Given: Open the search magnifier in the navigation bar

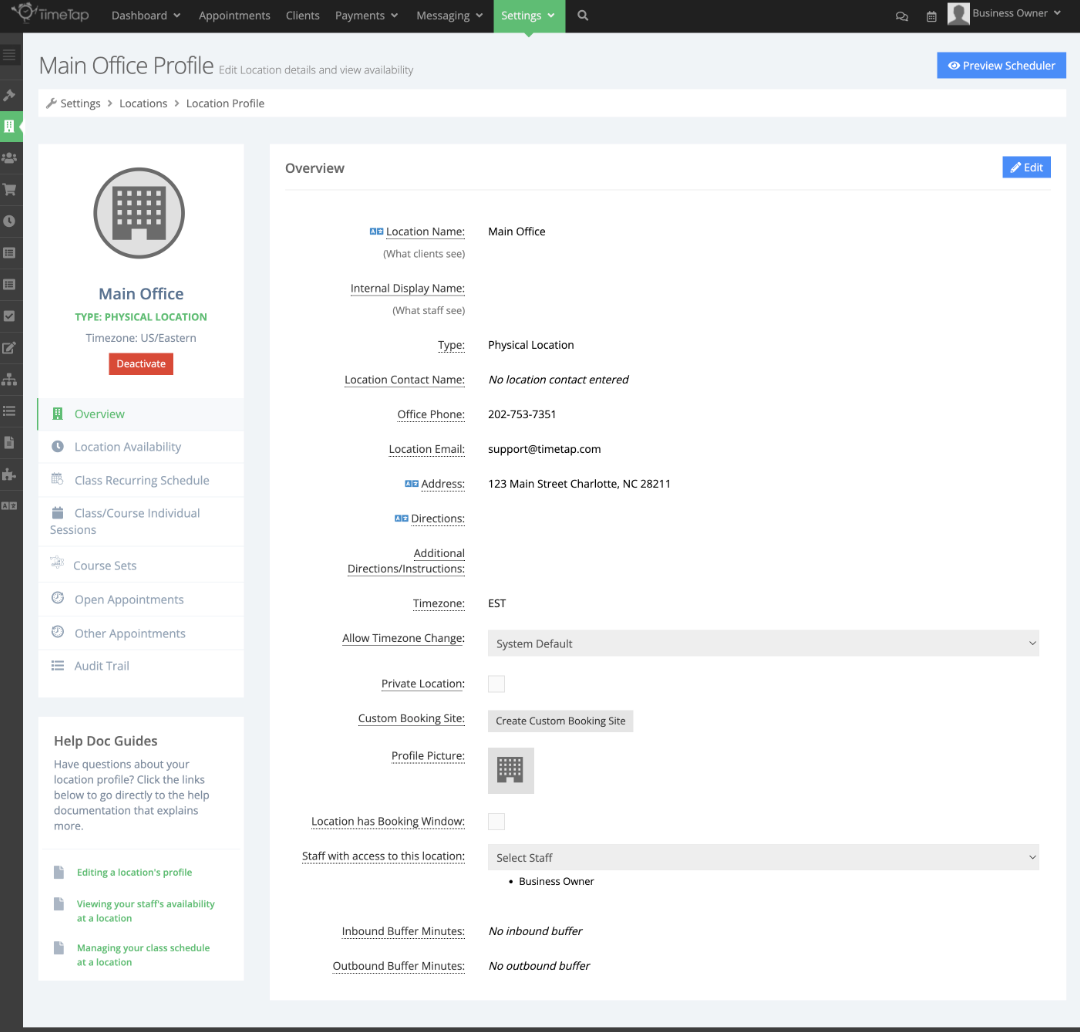Looking at the screenshot, I should tap(582, 16).
